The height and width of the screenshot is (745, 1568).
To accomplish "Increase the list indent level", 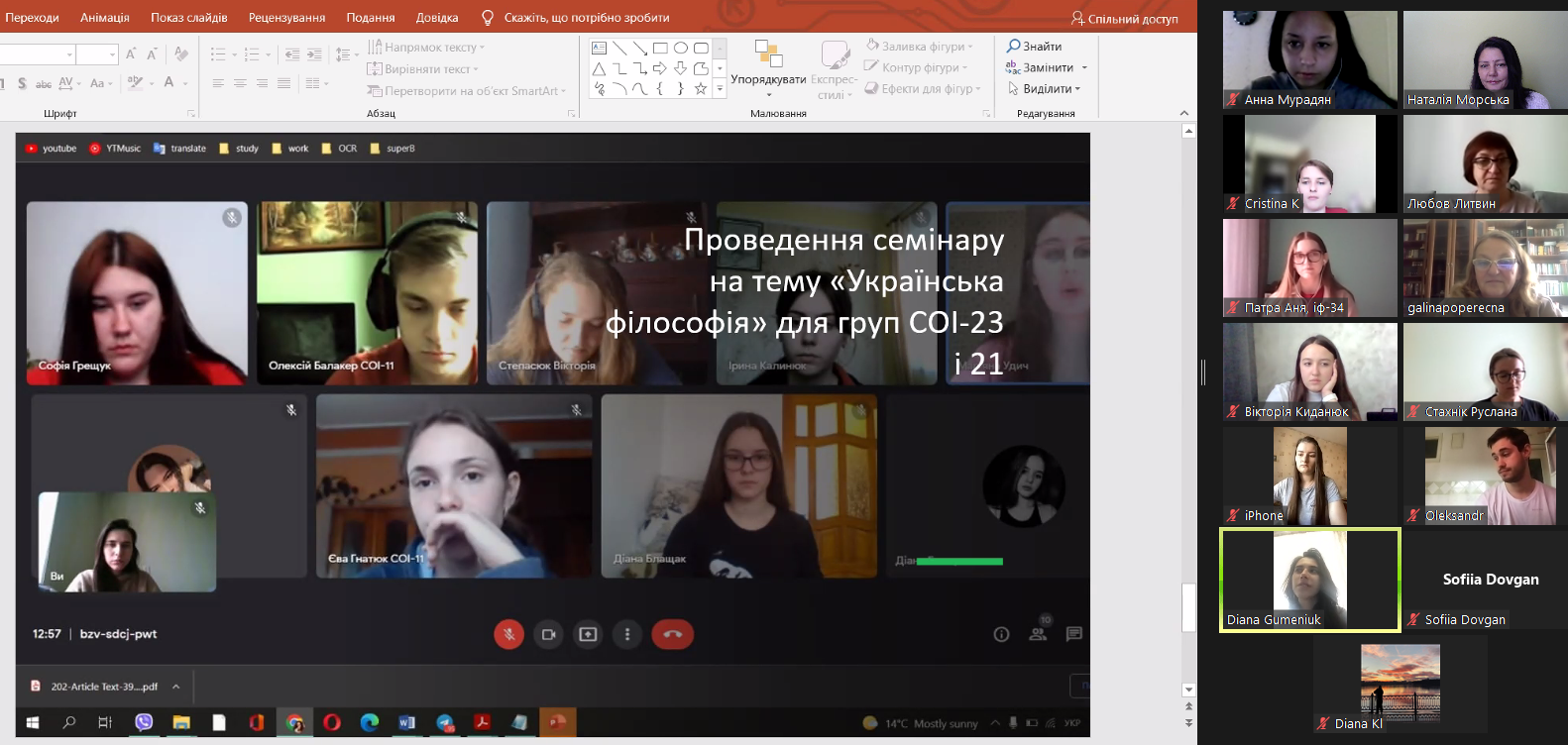I will 314,54.
